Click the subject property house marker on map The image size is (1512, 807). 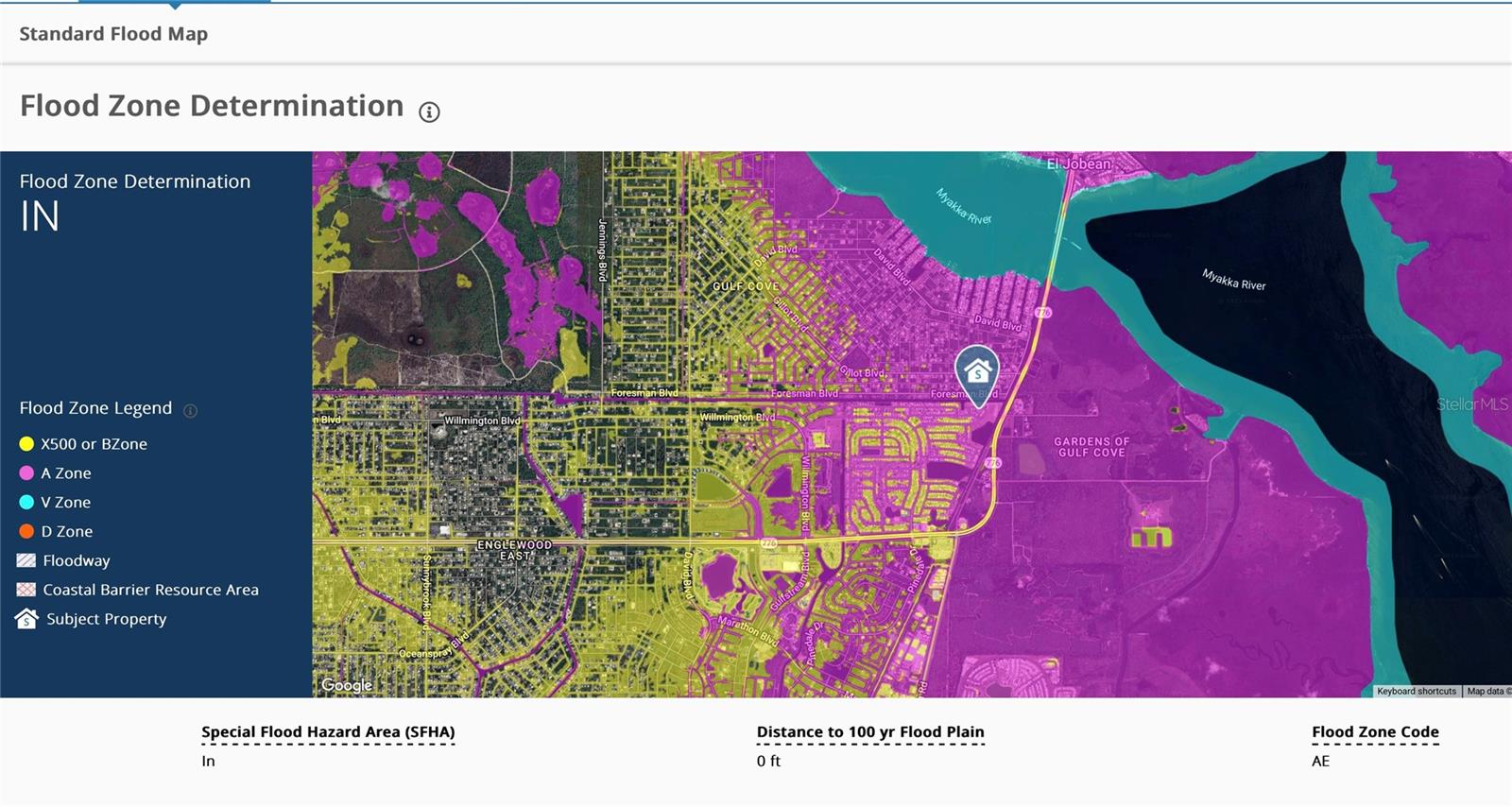tap(977, 371)
